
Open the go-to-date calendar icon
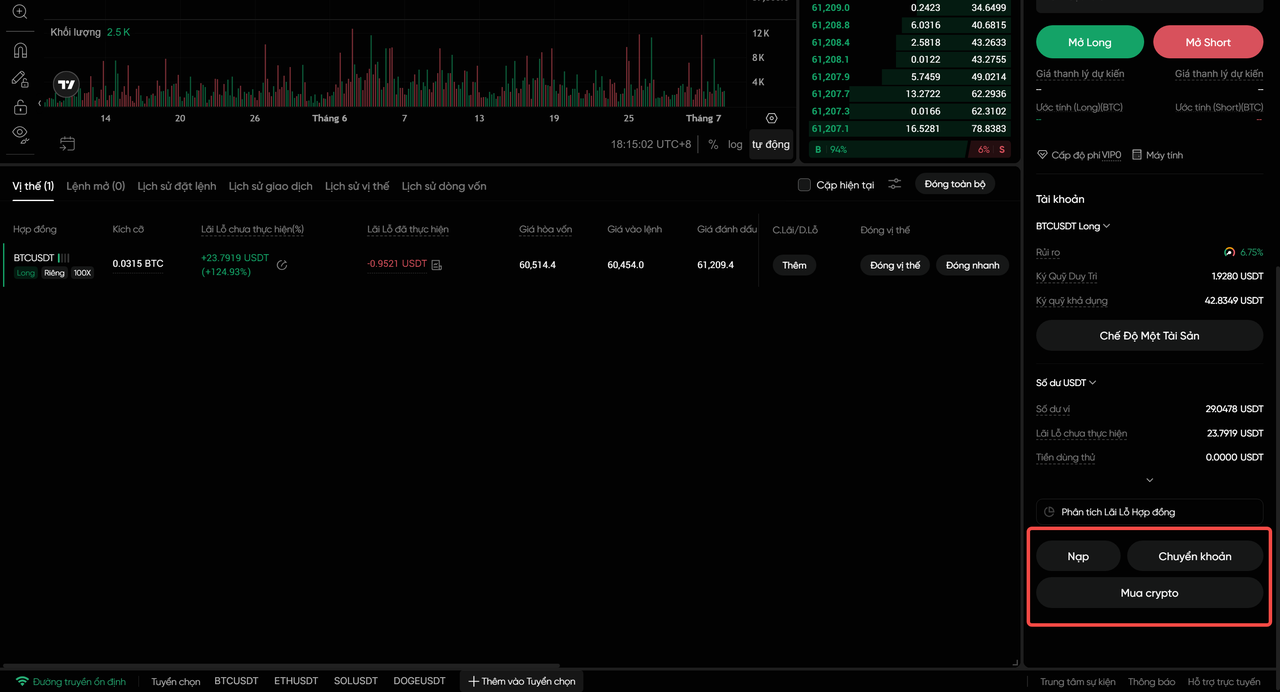pos(67,144)
